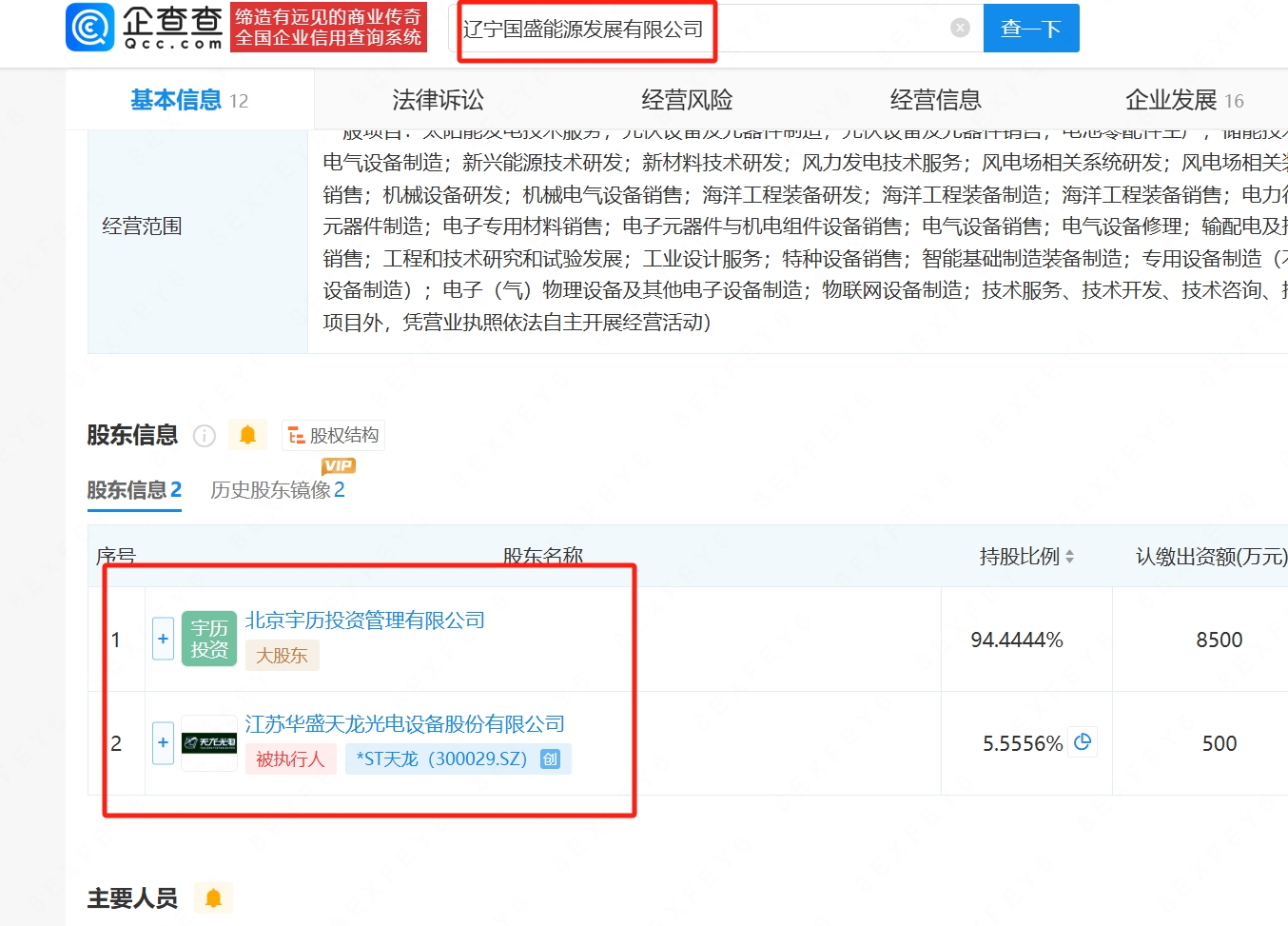This screenshot has height=926, width=1288.
Task: Click the 天龙光电 company logo thumbnail
Action: [x=209, y=742]
